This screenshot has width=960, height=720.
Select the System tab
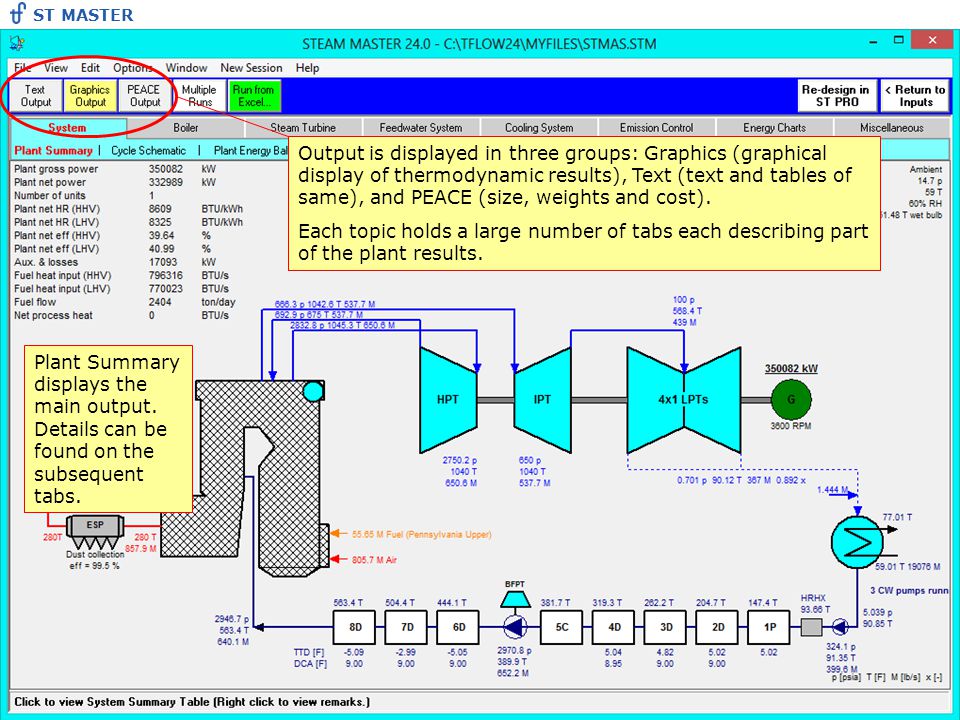coord(67,128)
